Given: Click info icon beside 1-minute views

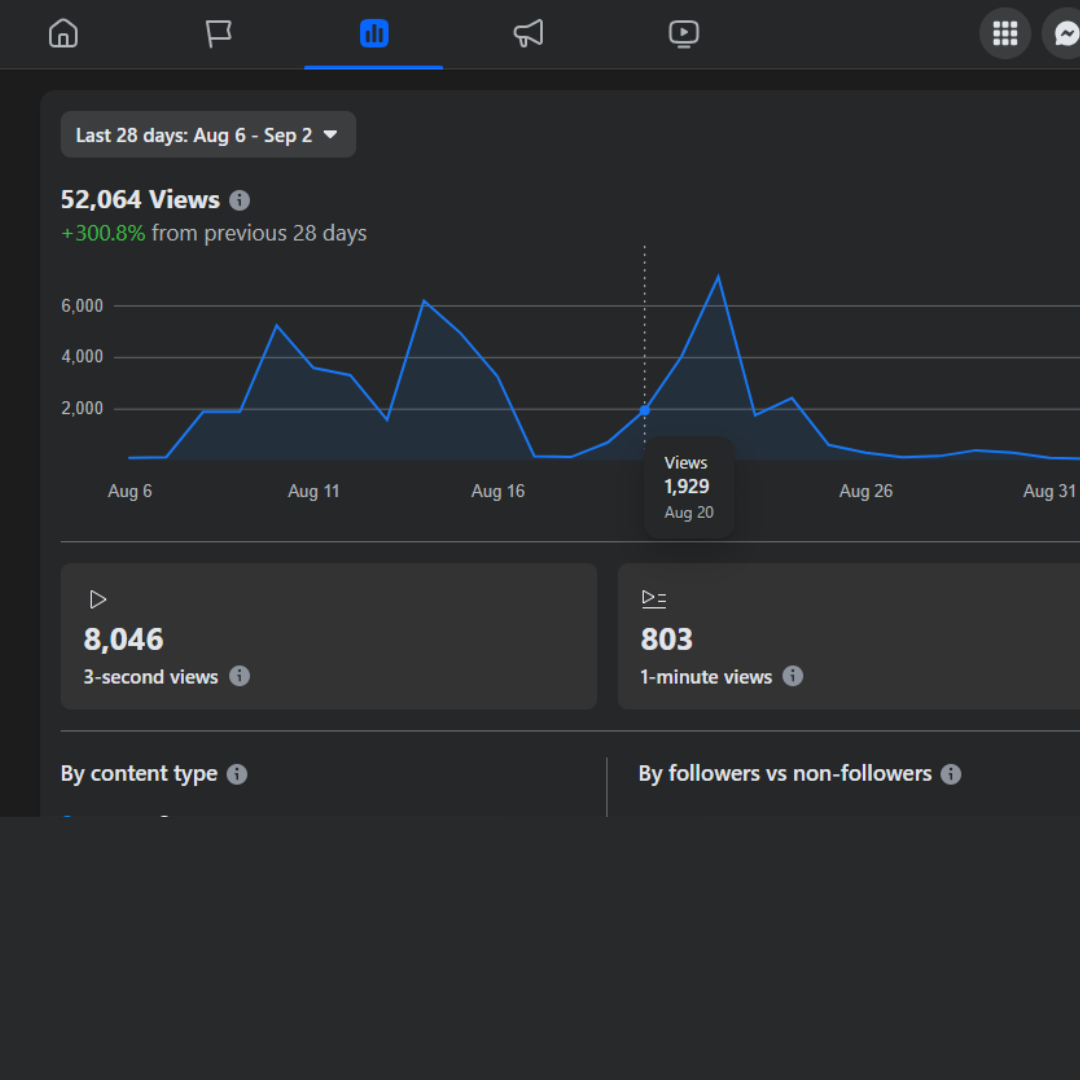Looking at the screenshot, I should (x=793, y=676).
